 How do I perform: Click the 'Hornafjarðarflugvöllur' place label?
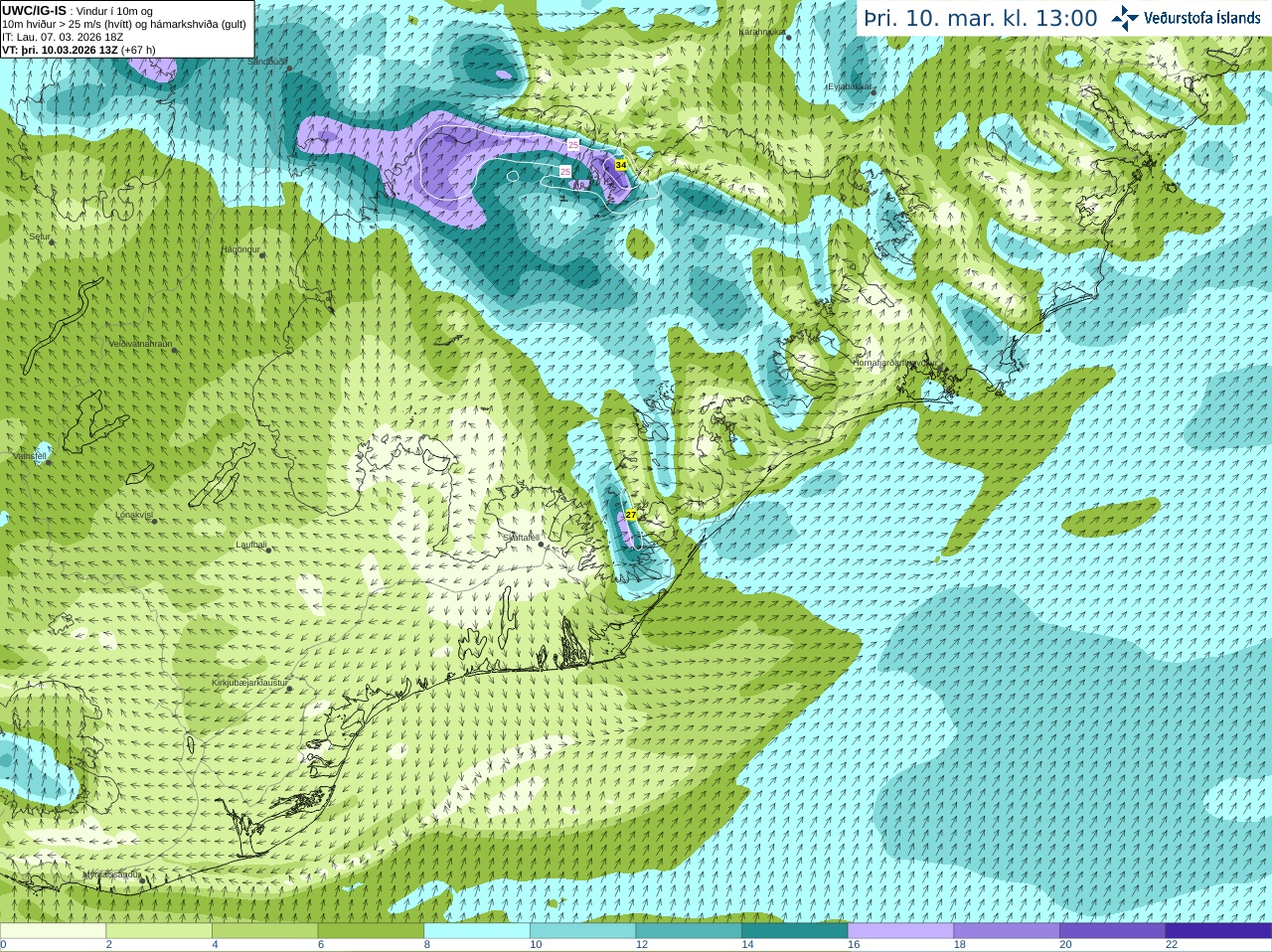[x=894, y=363]
